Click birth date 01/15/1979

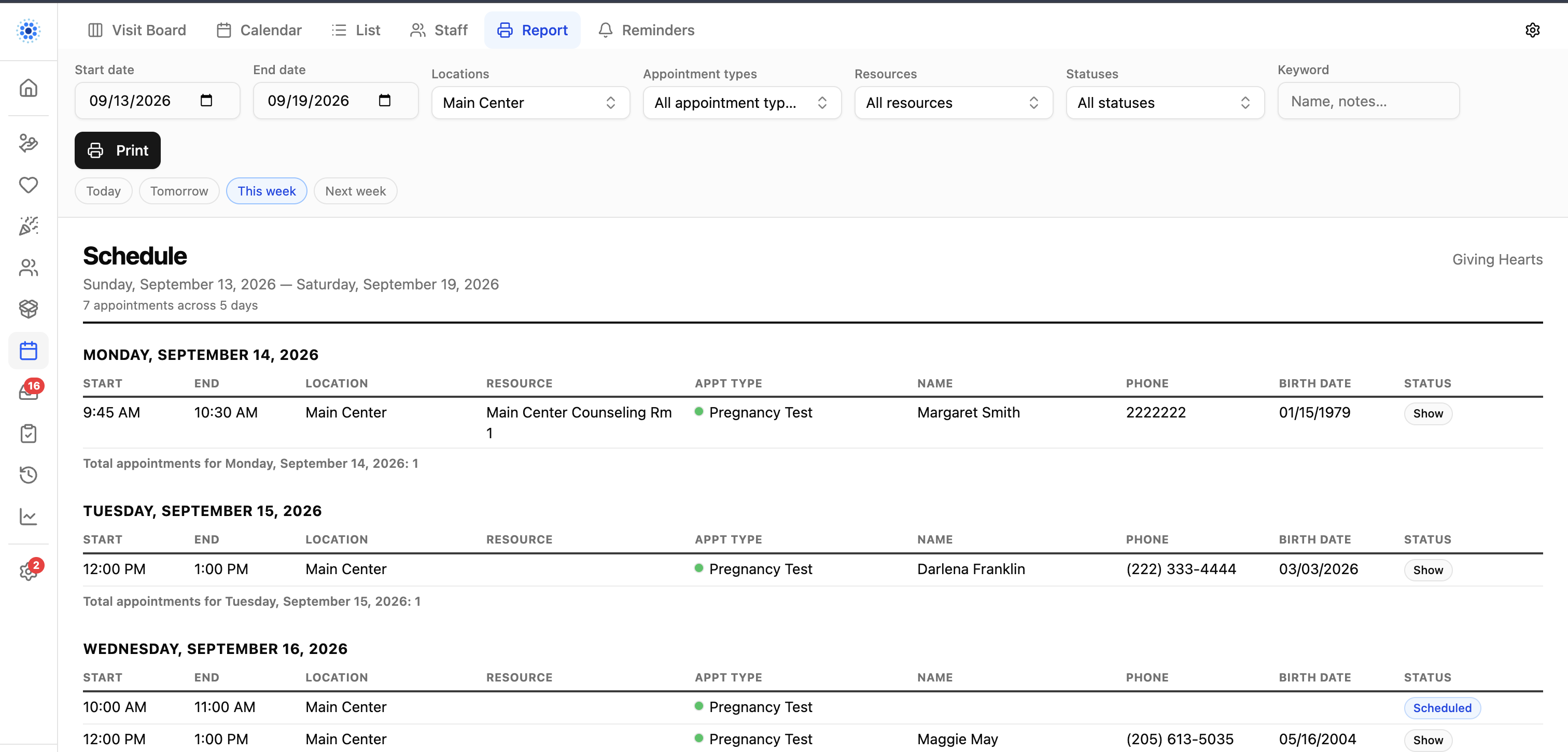point(1314,412)
